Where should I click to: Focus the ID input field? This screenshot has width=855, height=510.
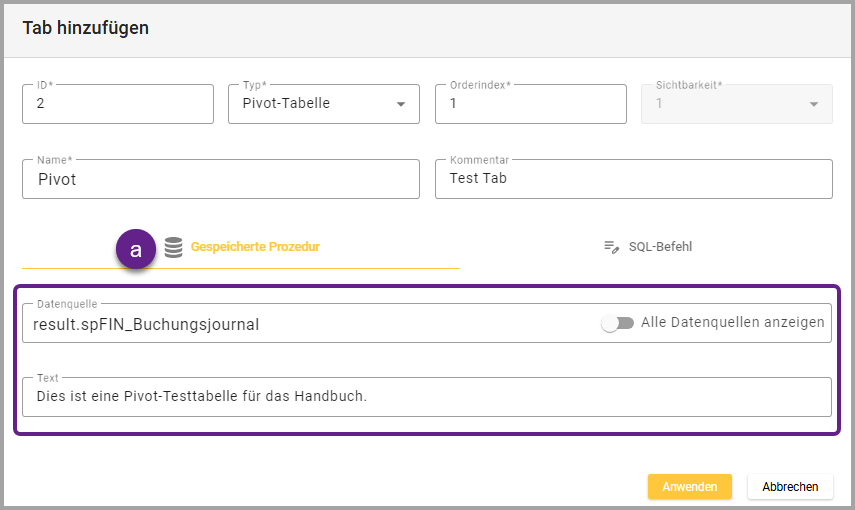(117, 104)
